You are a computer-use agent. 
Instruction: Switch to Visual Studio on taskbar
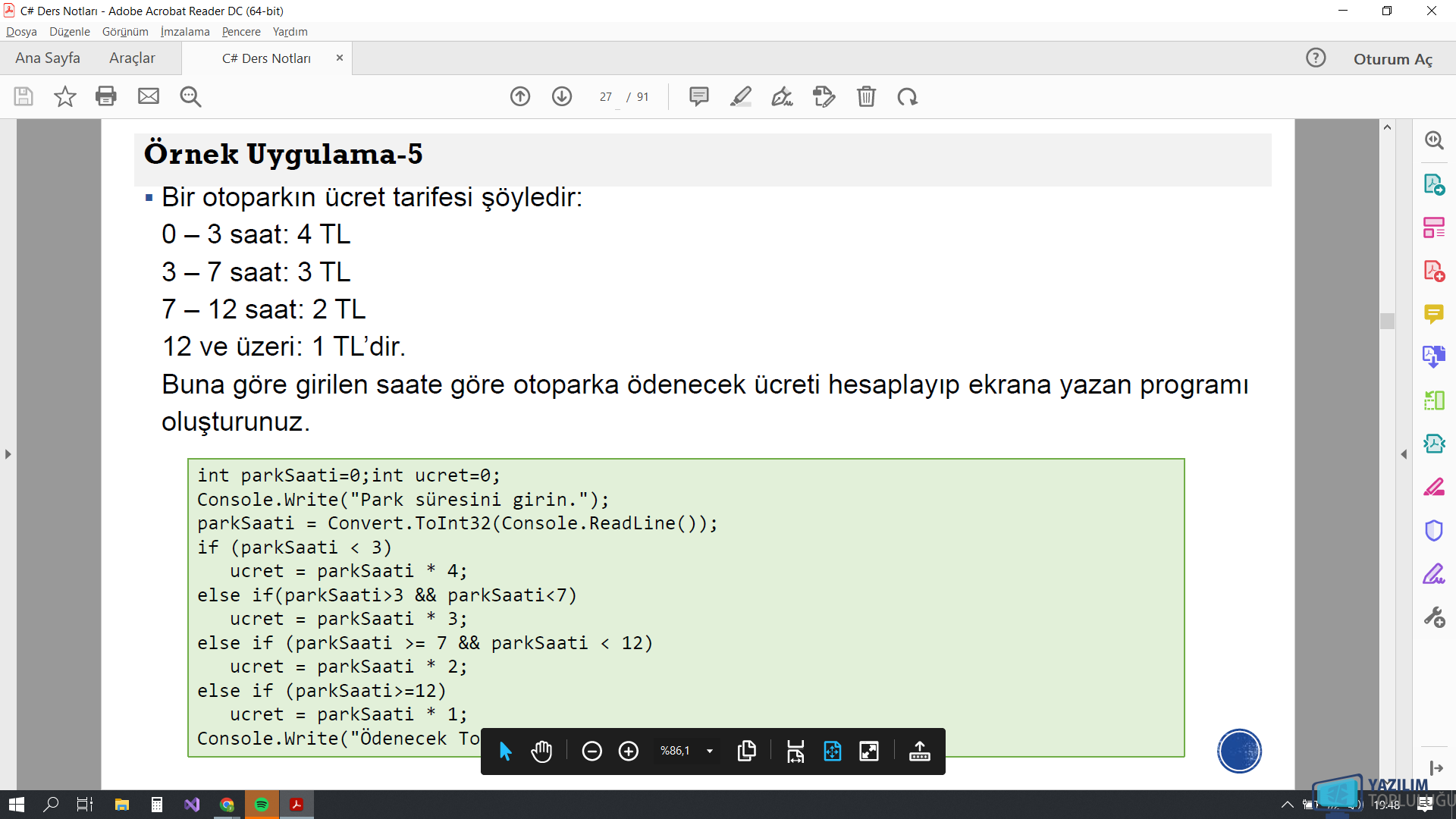click(x=192, y=805)
